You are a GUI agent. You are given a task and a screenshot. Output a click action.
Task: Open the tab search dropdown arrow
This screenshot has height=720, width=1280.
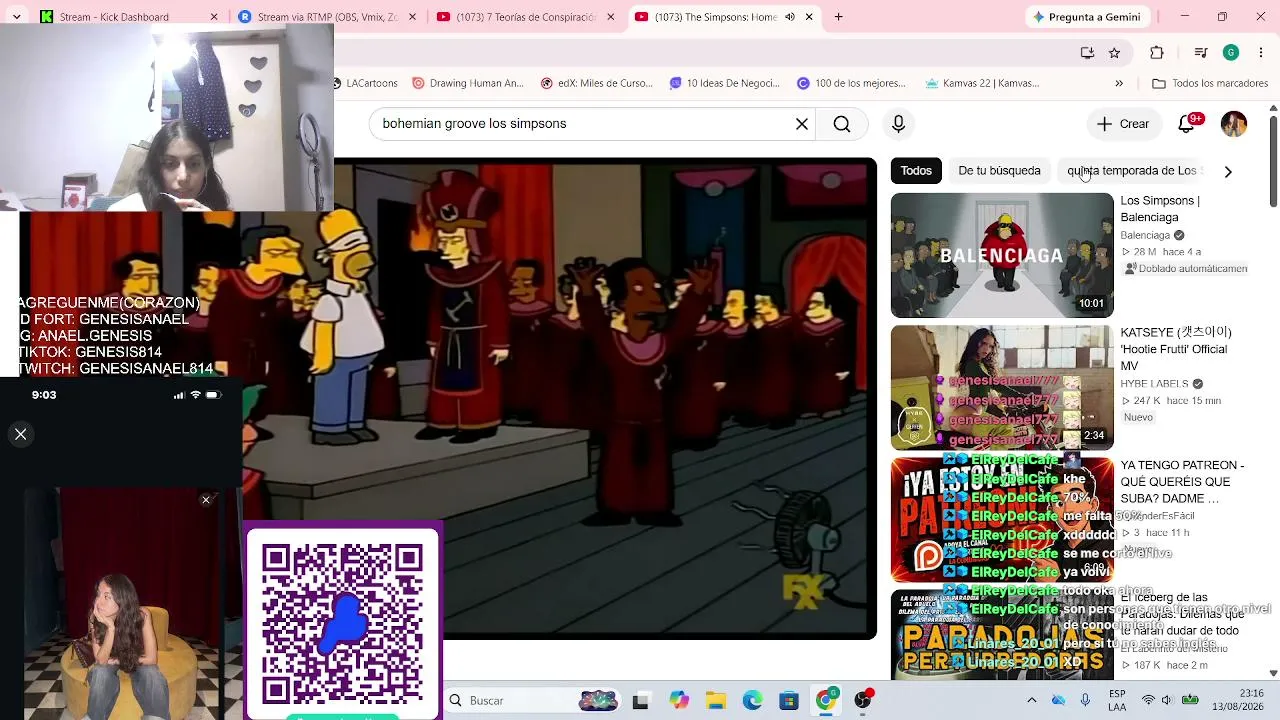16,17
